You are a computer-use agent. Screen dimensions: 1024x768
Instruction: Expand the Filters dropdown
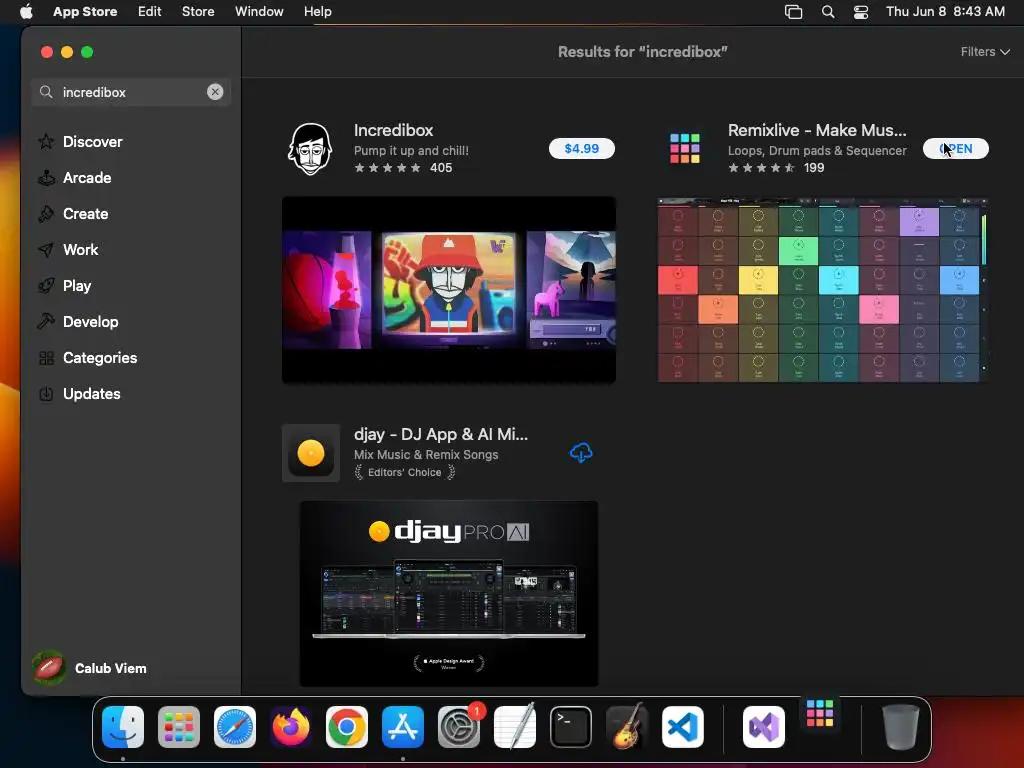click(x=985, y=52)
